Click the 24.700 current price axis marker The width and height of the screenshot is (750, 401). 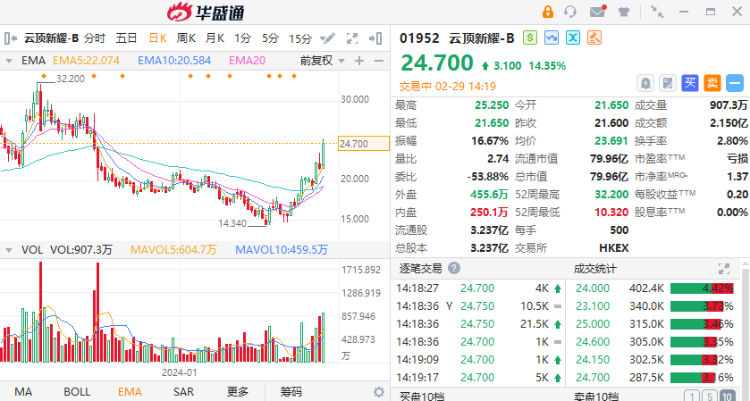coord(364,144)
